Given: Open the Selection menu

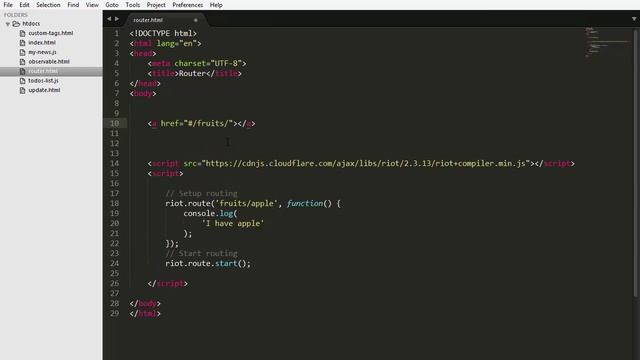Looking at the screenshot, I should pos(48,5).
